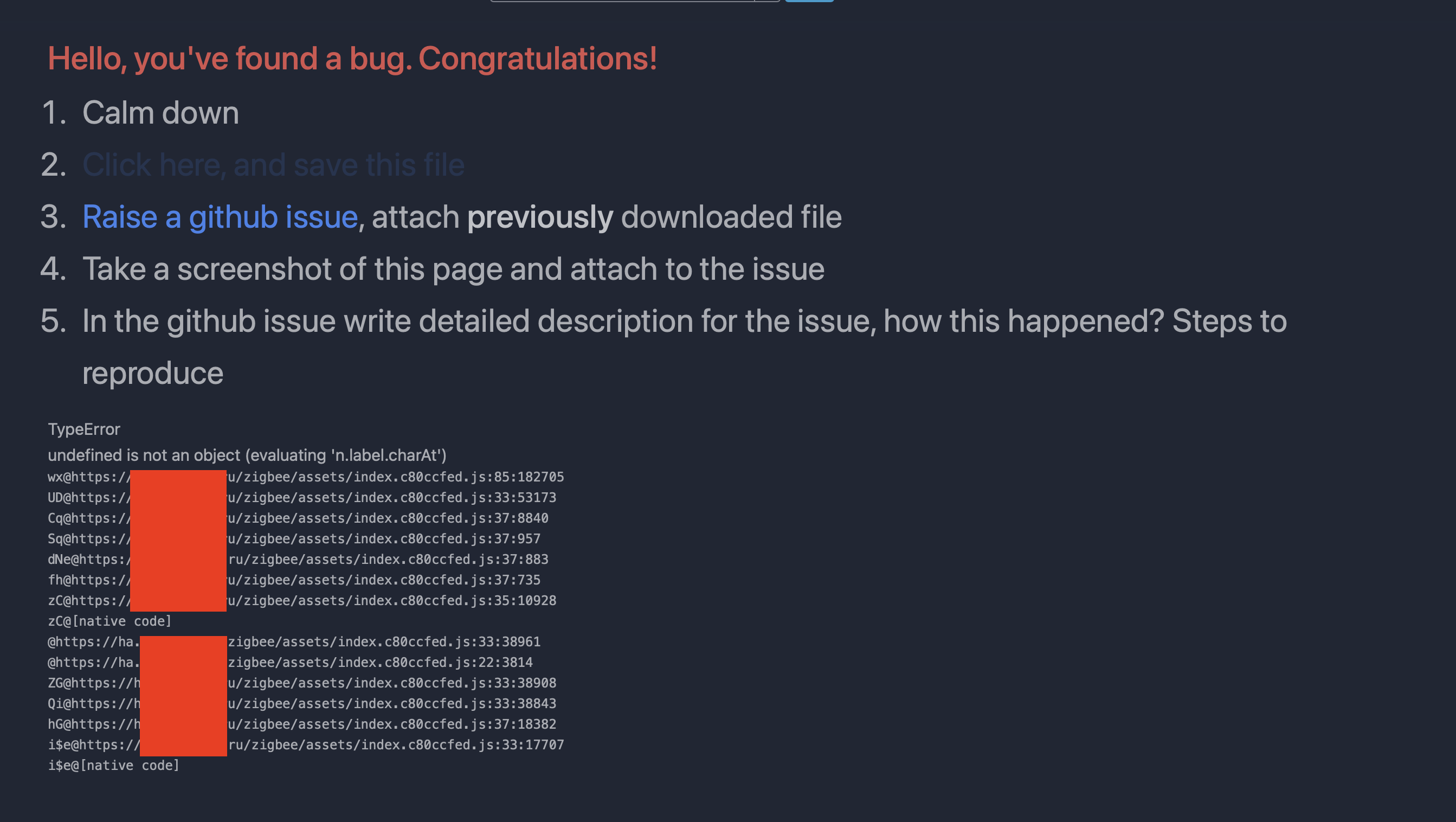Viewport: 1456px width, 822px height.
Task: Click the blue button at top
Action: pyautogui.click(x=809, y=1)
